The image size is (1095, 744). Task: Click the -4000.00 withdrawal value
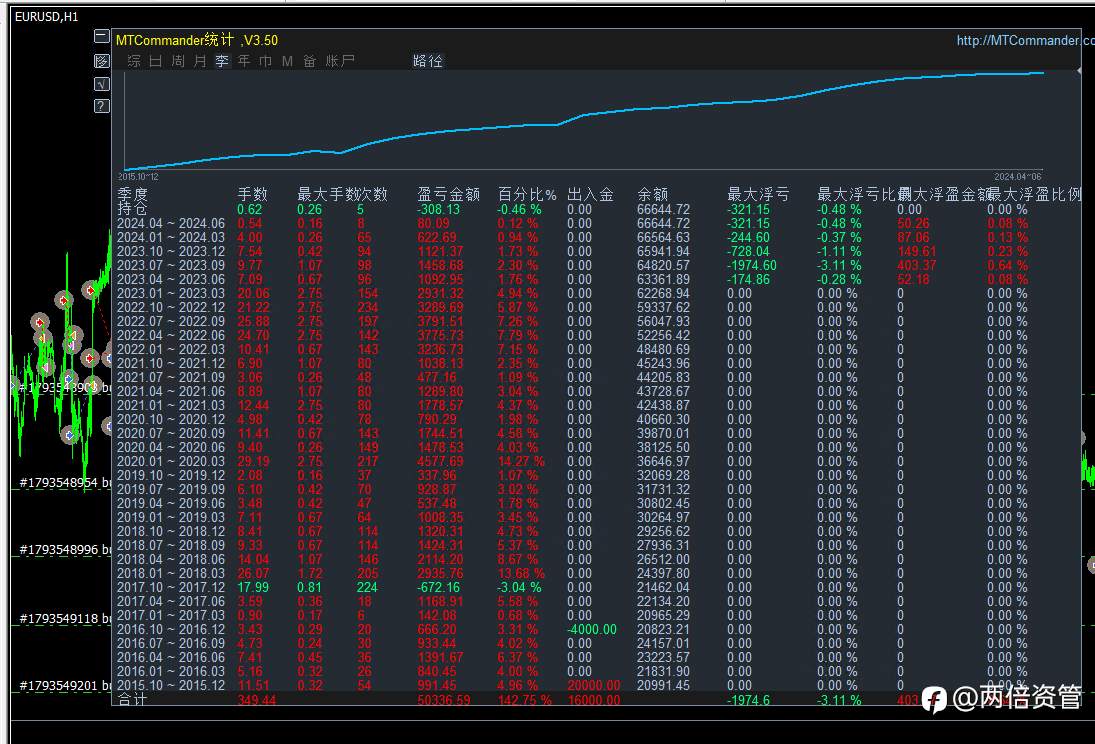coord(592,629)
